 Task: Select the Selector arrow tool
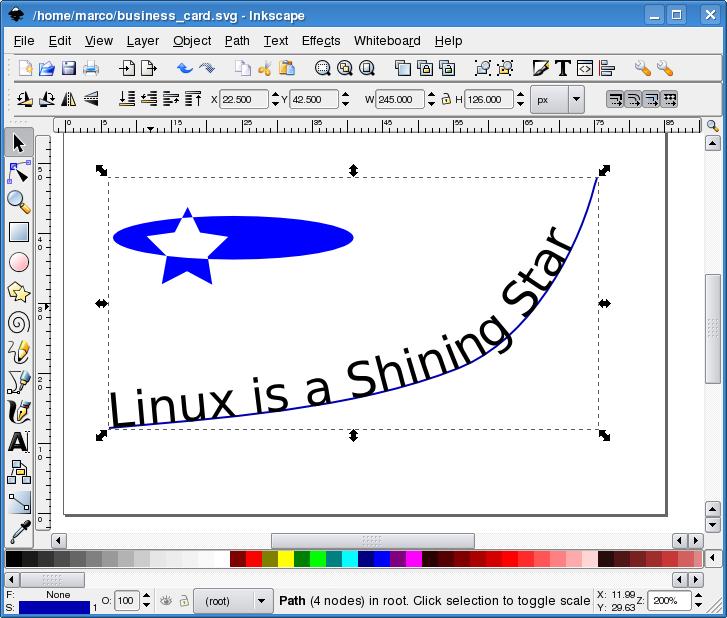click(x=19, y=143)
